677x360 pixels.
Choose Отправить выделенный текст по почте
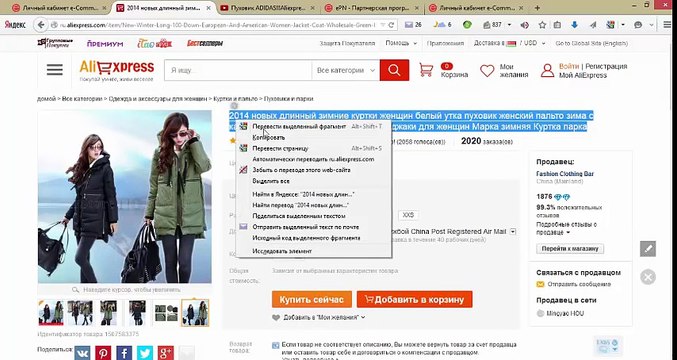pyautogui.click(x=314, y=227)
